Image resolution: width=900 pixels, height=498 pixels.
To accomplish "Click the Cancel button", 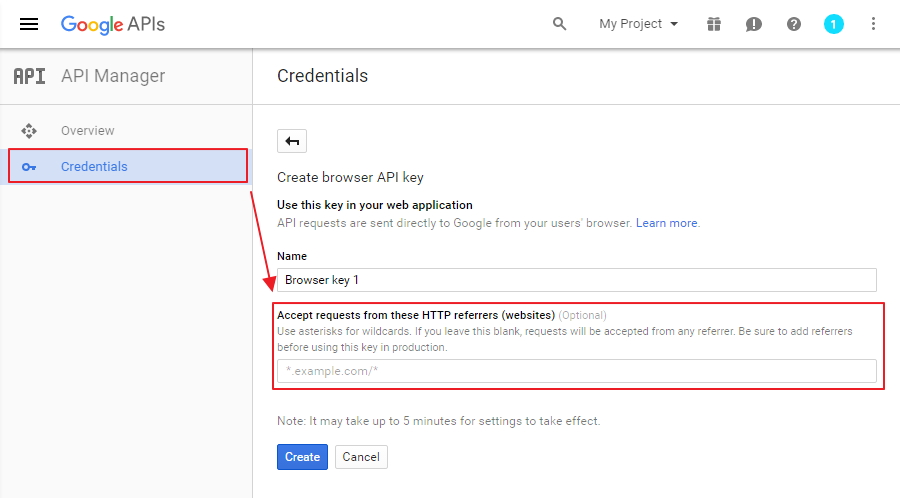I will coord(361,457).
